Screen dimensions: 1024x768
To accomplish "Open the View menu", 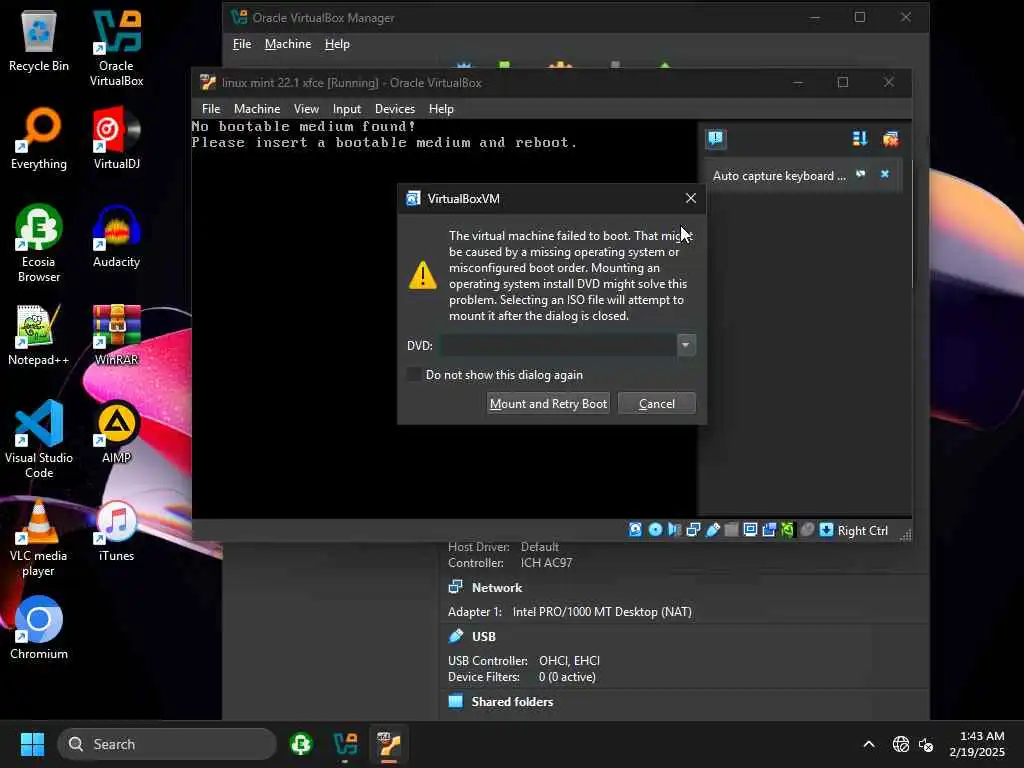I will 306,109.
